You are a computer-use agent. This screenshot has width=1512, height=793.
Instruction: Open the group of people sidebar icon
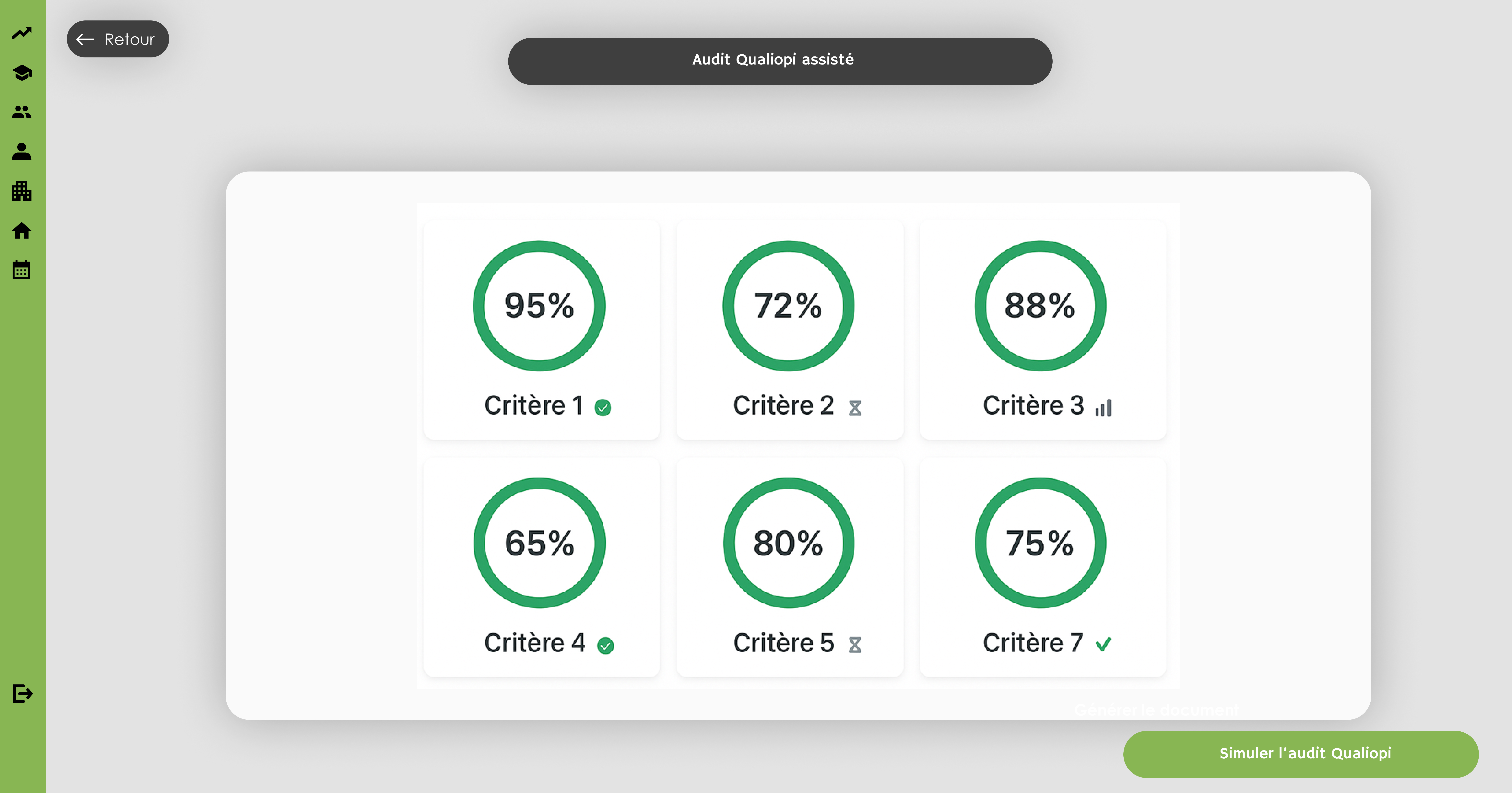(22, 112)
